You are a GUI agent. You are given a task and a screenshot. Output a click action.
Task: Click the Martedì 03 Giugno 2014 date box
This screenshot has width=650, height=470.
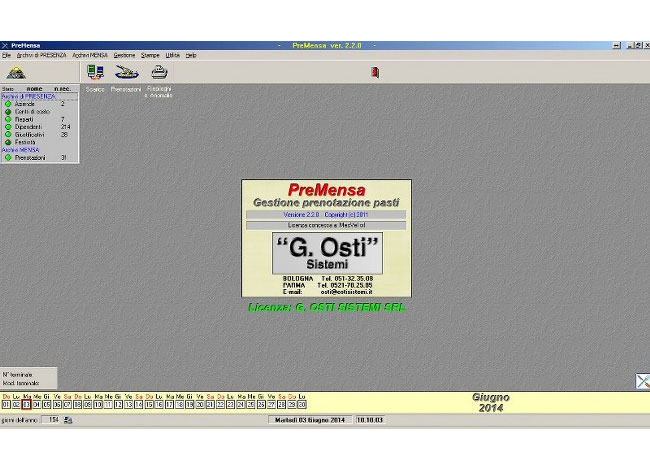[310, 420]
